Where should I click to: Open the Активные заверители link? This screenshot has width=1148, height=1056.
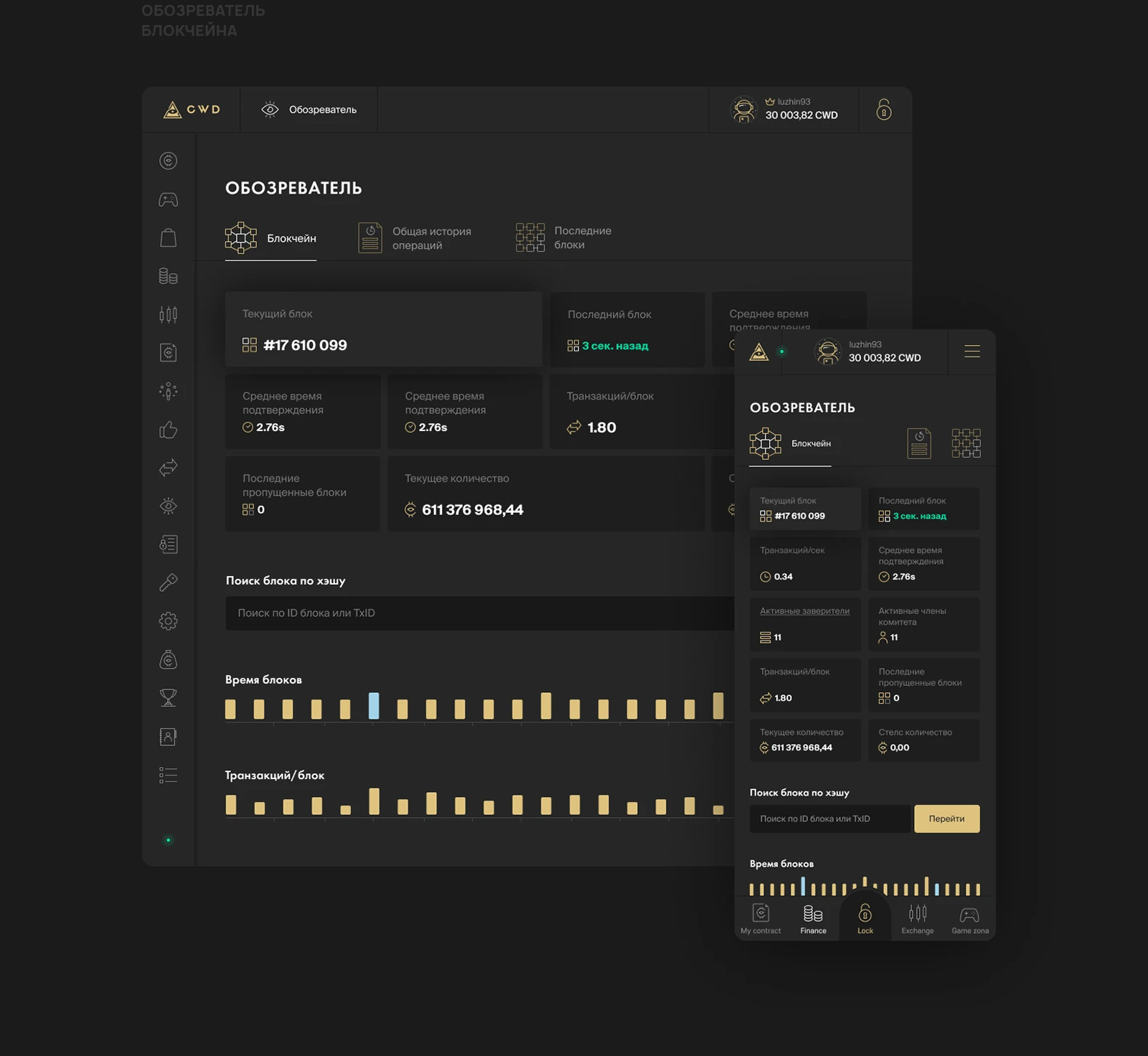804,611
